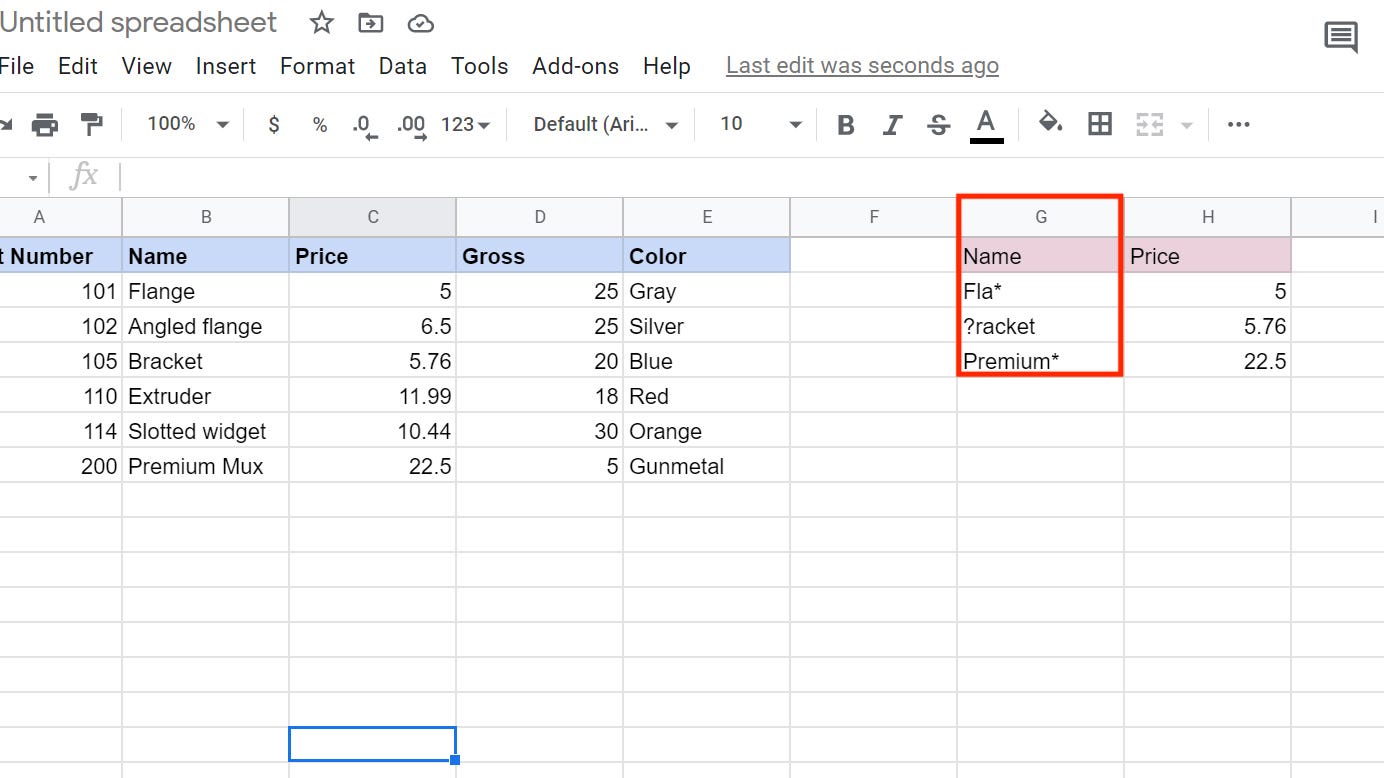Image resolution: width=1384 pixels, height=778 pixels.
Task: Open the File menu
Action: 17,66
